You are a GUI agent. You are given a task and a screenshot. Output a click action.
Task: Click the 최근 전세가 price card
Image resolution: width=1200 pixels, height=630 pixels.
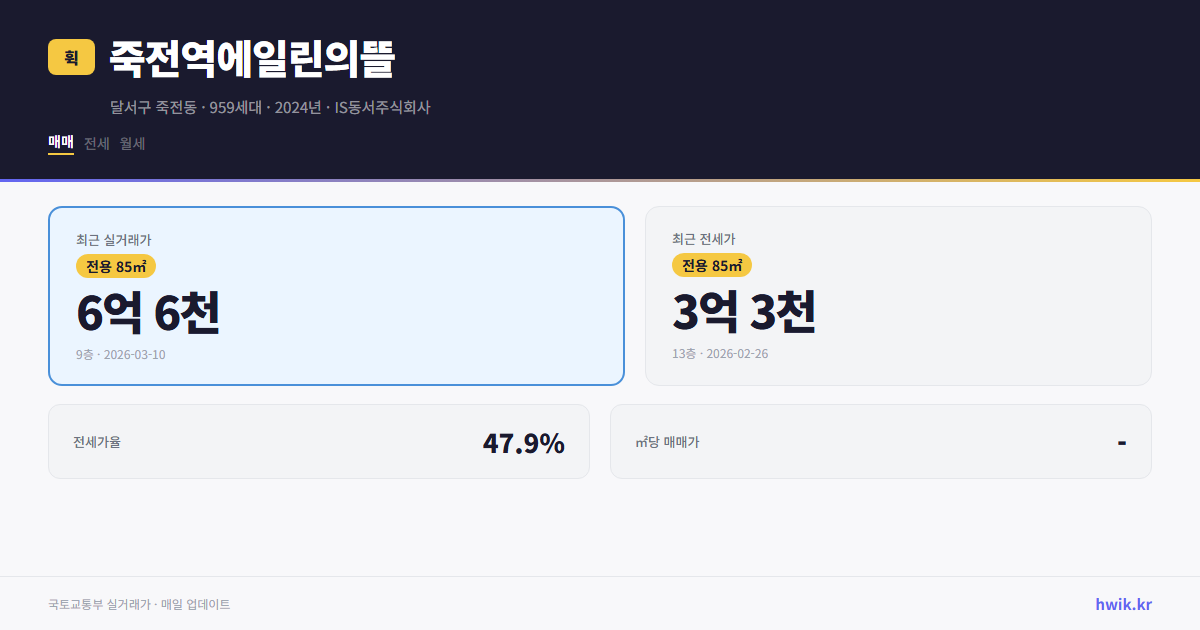pyautogui.click(x=898, y=295)
